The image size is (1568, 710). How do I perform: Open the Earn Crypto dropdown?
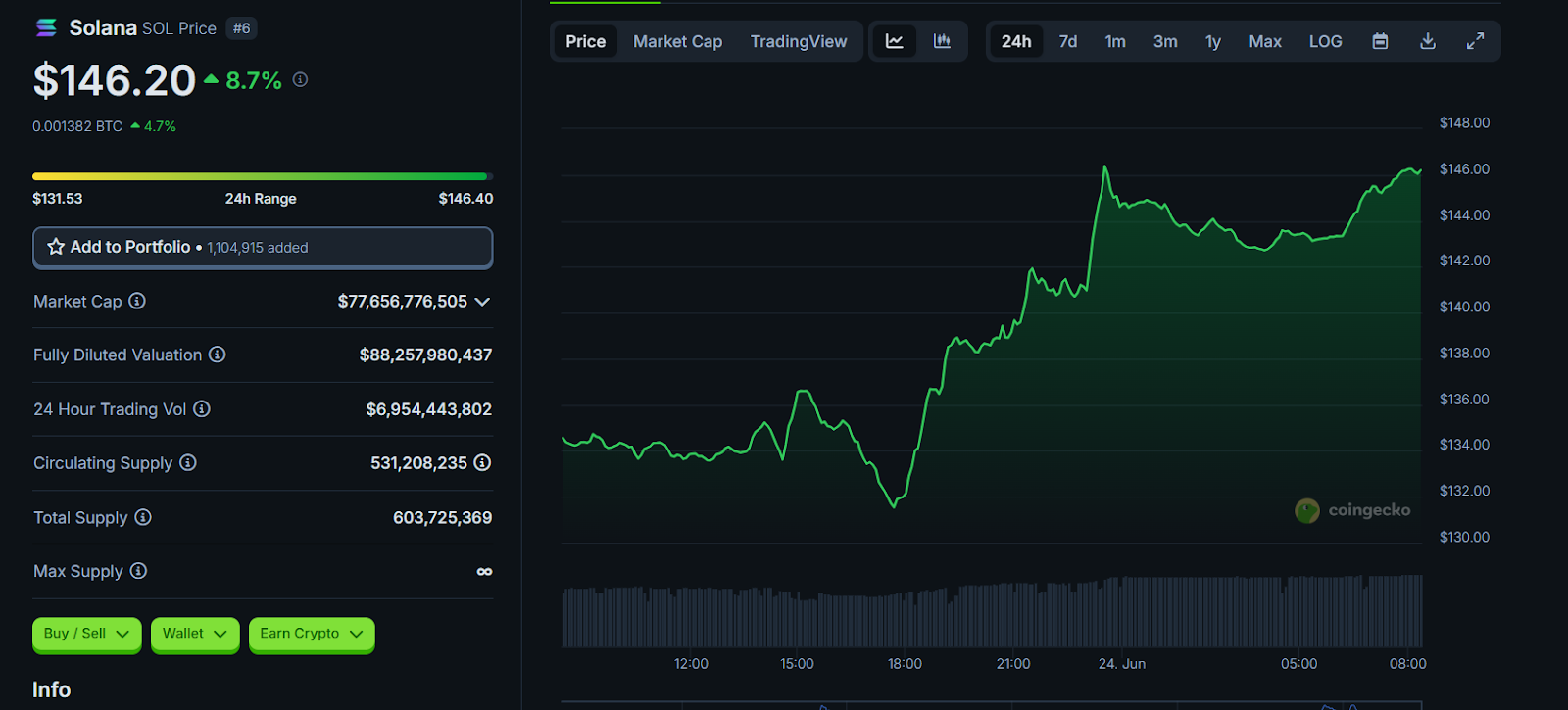[x=311, y=634]
